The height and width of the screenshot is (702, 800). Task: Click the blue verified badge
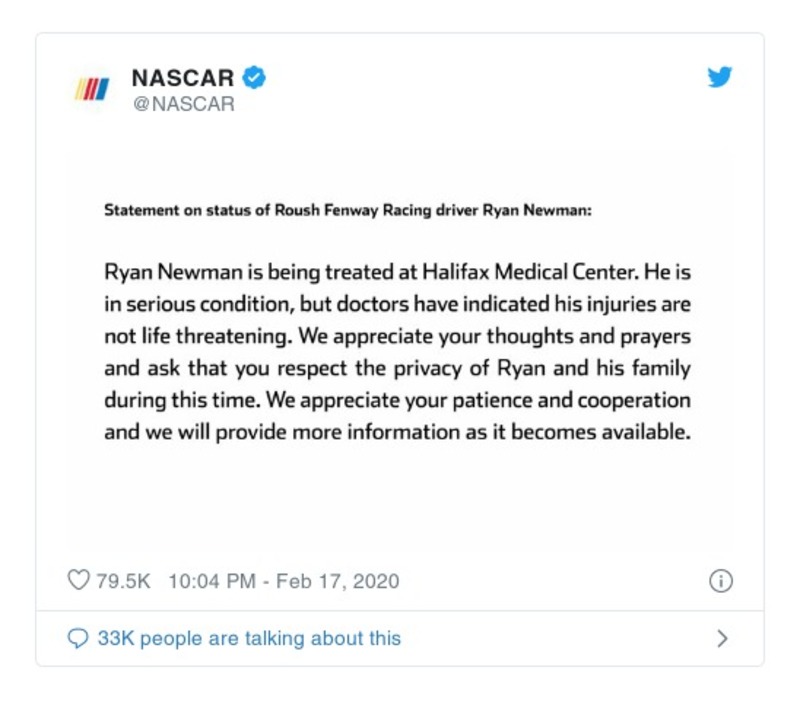[255, 77]
